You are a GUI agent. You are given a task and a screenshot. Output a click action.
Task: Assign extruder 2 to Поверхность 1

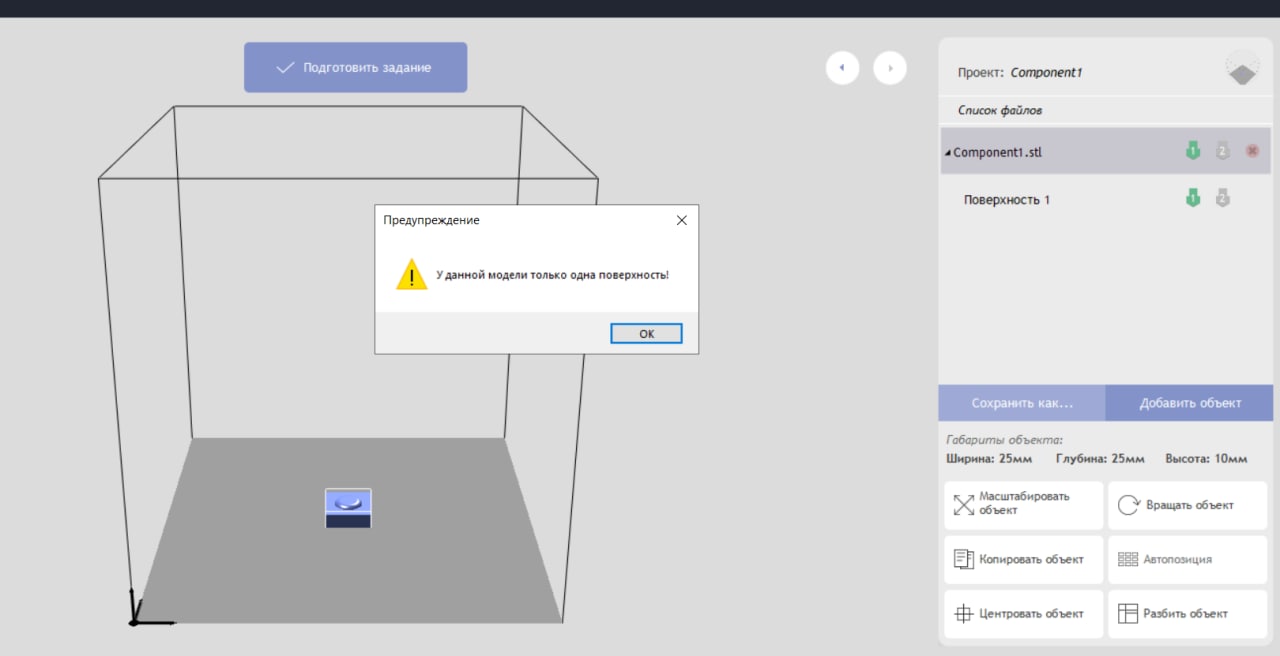1222,198
